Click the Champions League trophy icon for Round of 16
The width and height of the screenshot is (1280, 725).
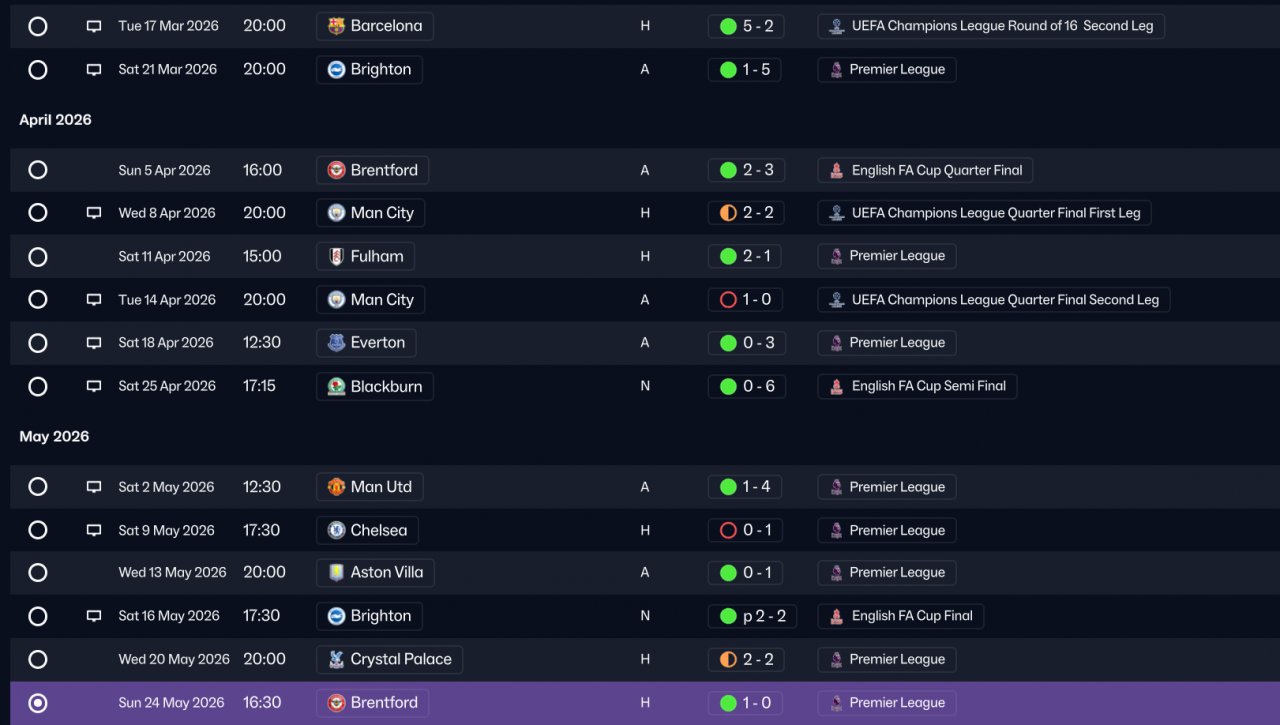[836, 27]
